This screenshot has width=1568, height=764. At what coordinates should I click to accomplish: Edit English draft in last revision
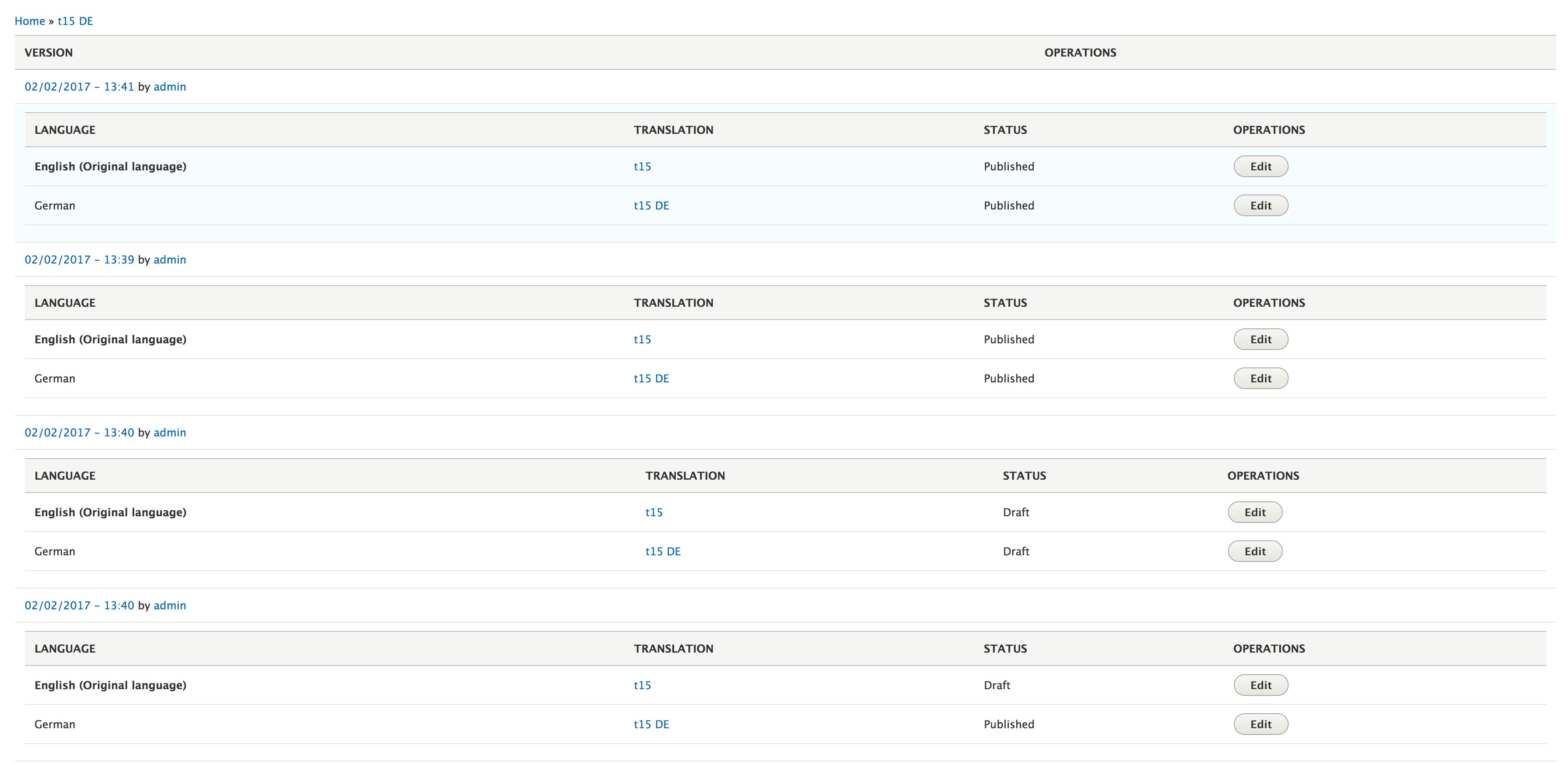point(1260,685)
